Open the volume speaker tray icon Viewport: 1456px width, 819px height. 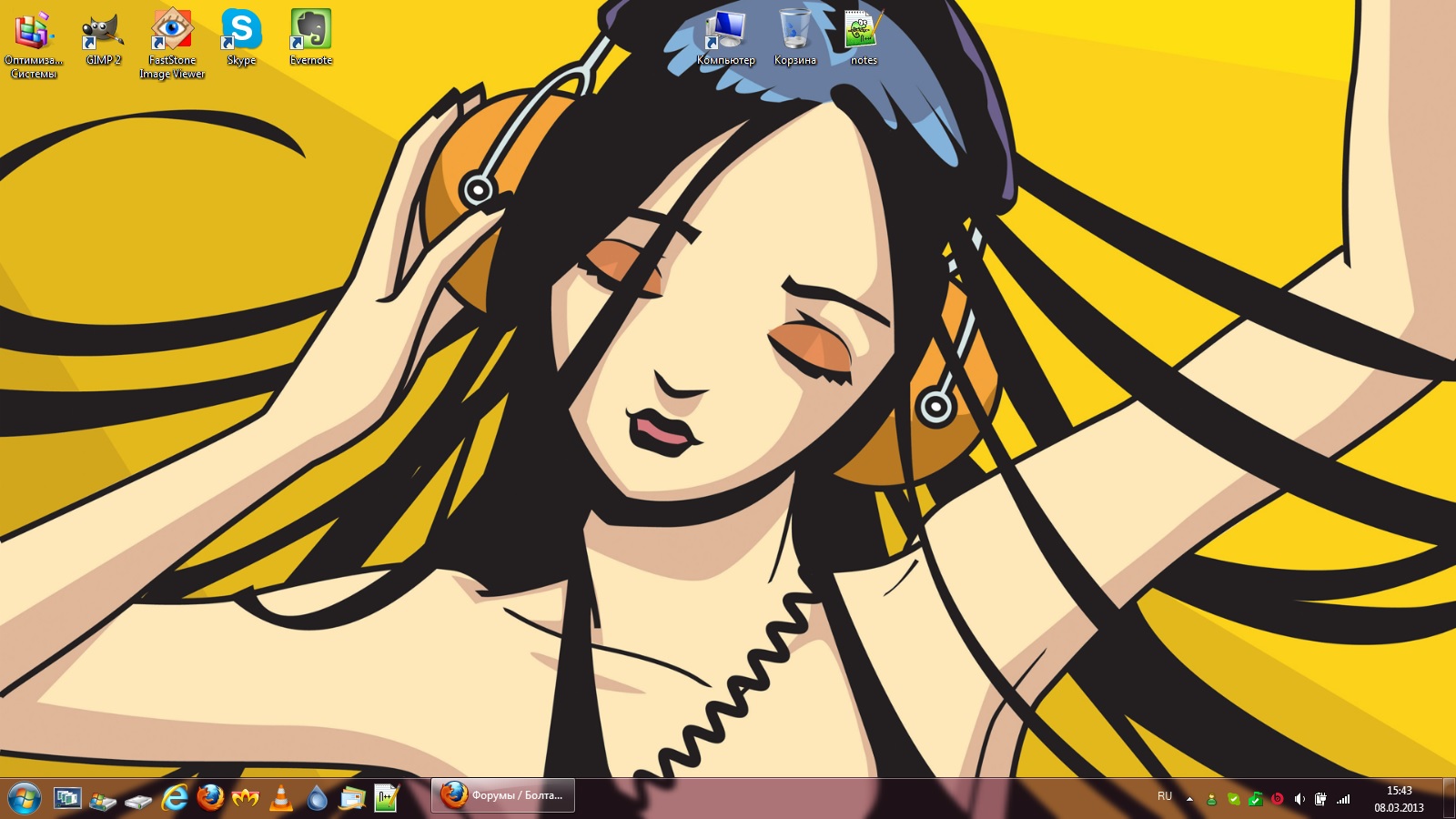click(1299, 799)
